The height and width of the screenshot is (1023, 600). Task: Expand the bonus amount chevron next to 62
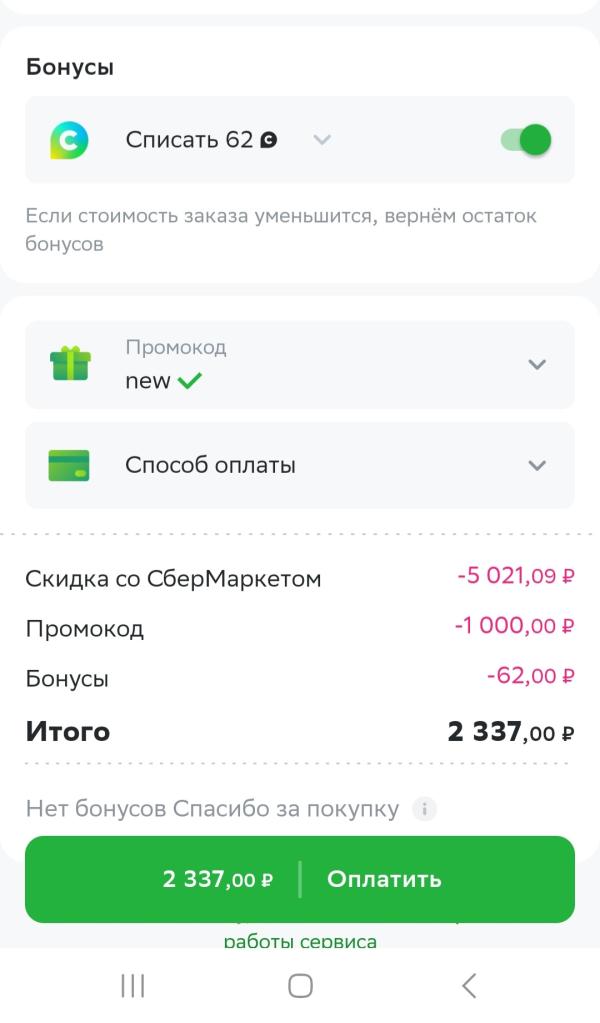click(322, 140)
